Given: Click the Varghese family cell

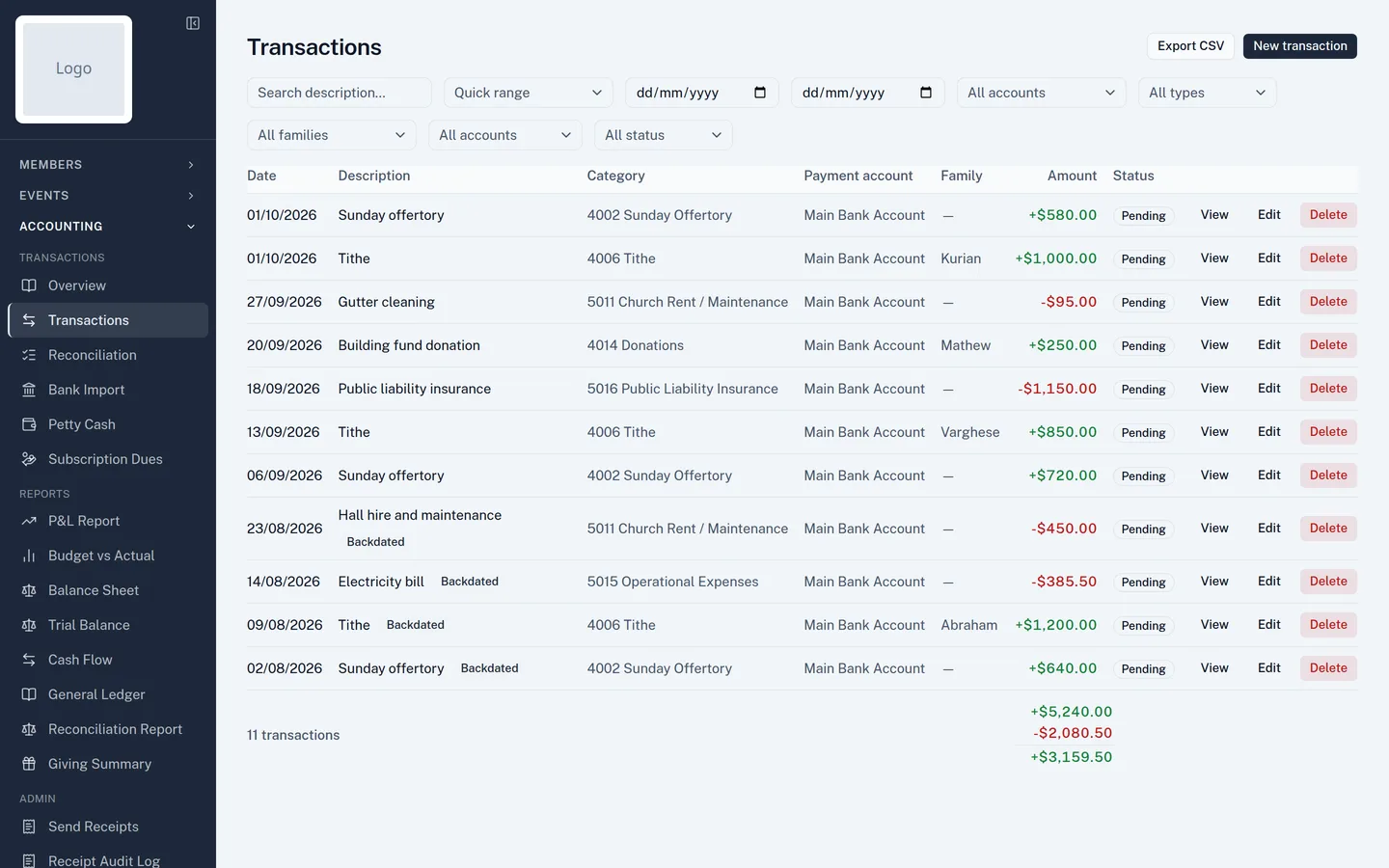Looking at the screenshot, I should 970,432.
